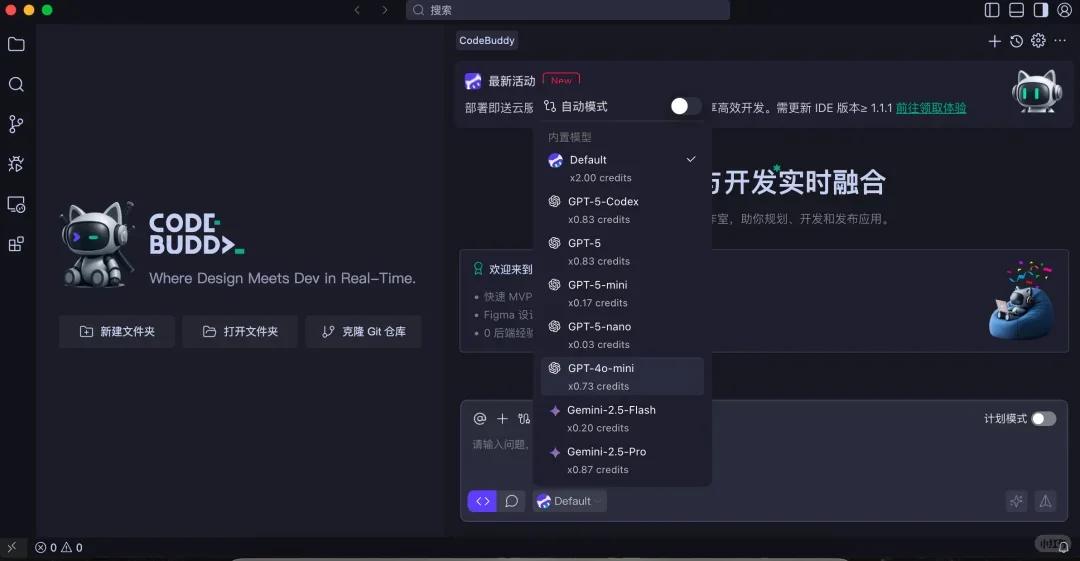Screen dimensions: 1080x561
Task: Select the Default model option
Action: 622,168
